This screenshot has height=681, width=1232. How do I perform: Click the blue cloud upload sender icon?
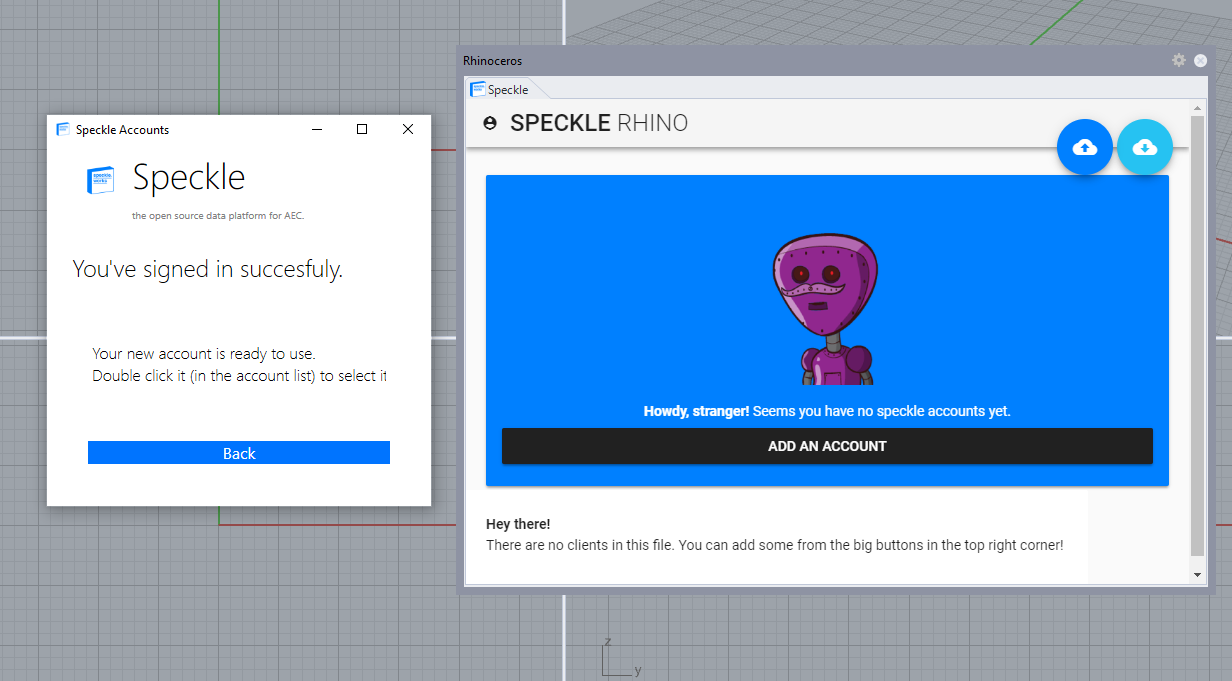1085,146
